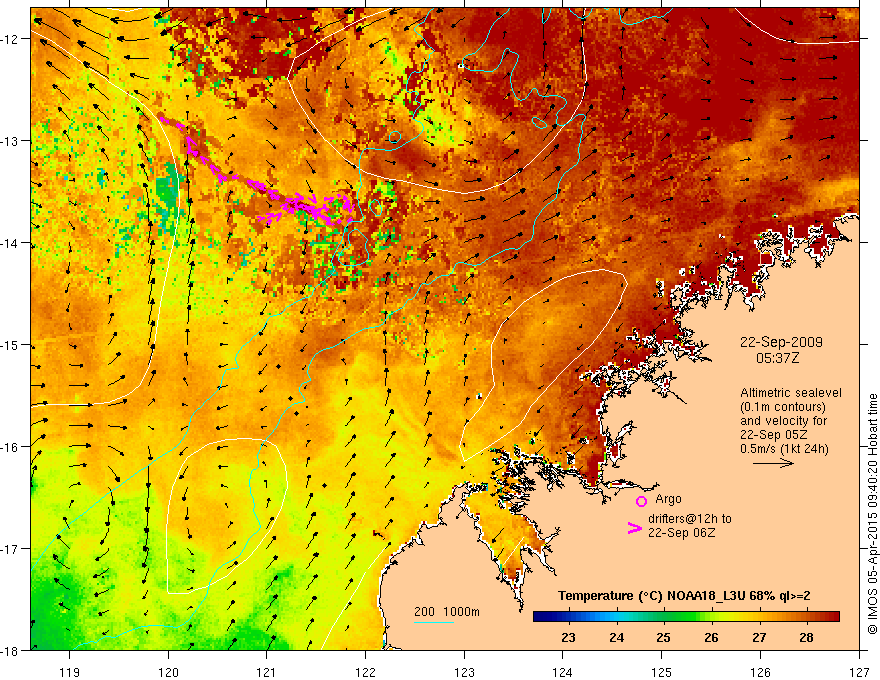Click the longitude axis label 122

click(365, 672)
